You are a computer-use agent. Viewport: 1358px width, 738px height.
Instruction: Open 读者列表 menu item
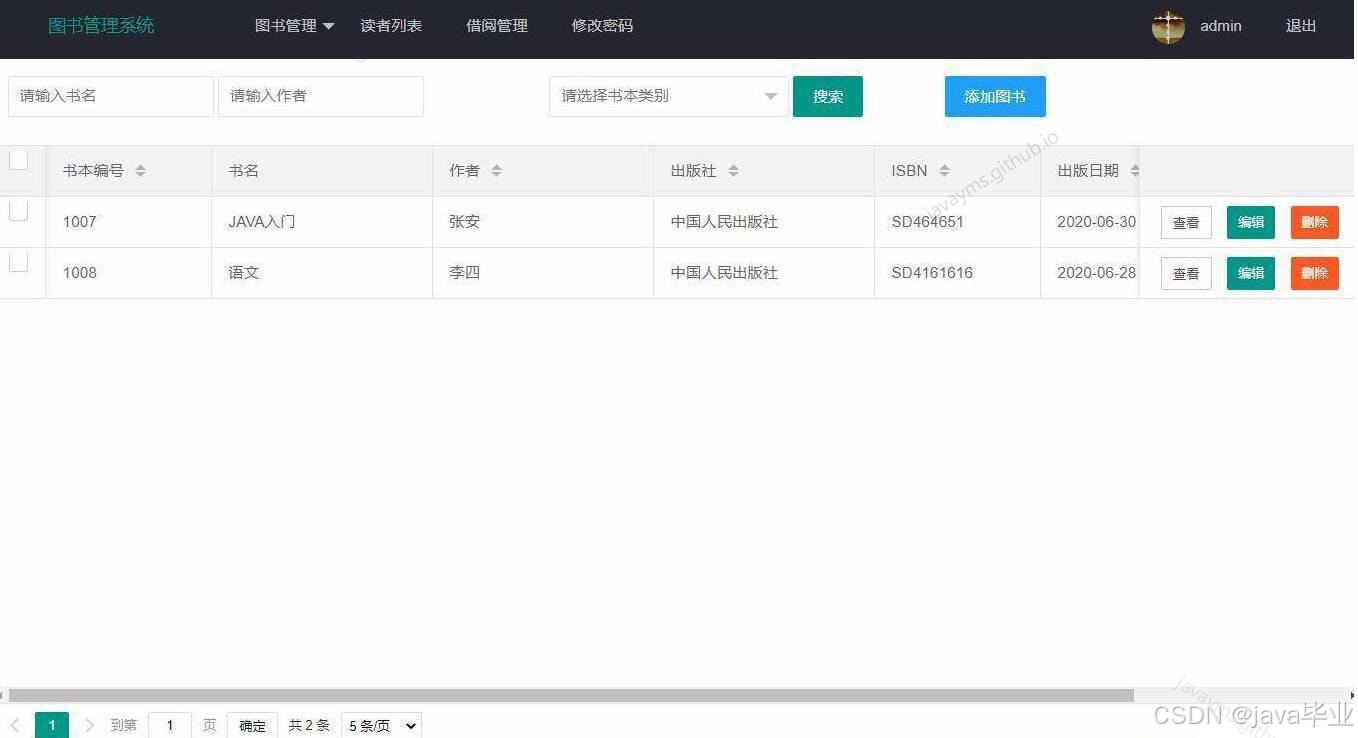tap(391, 26)
